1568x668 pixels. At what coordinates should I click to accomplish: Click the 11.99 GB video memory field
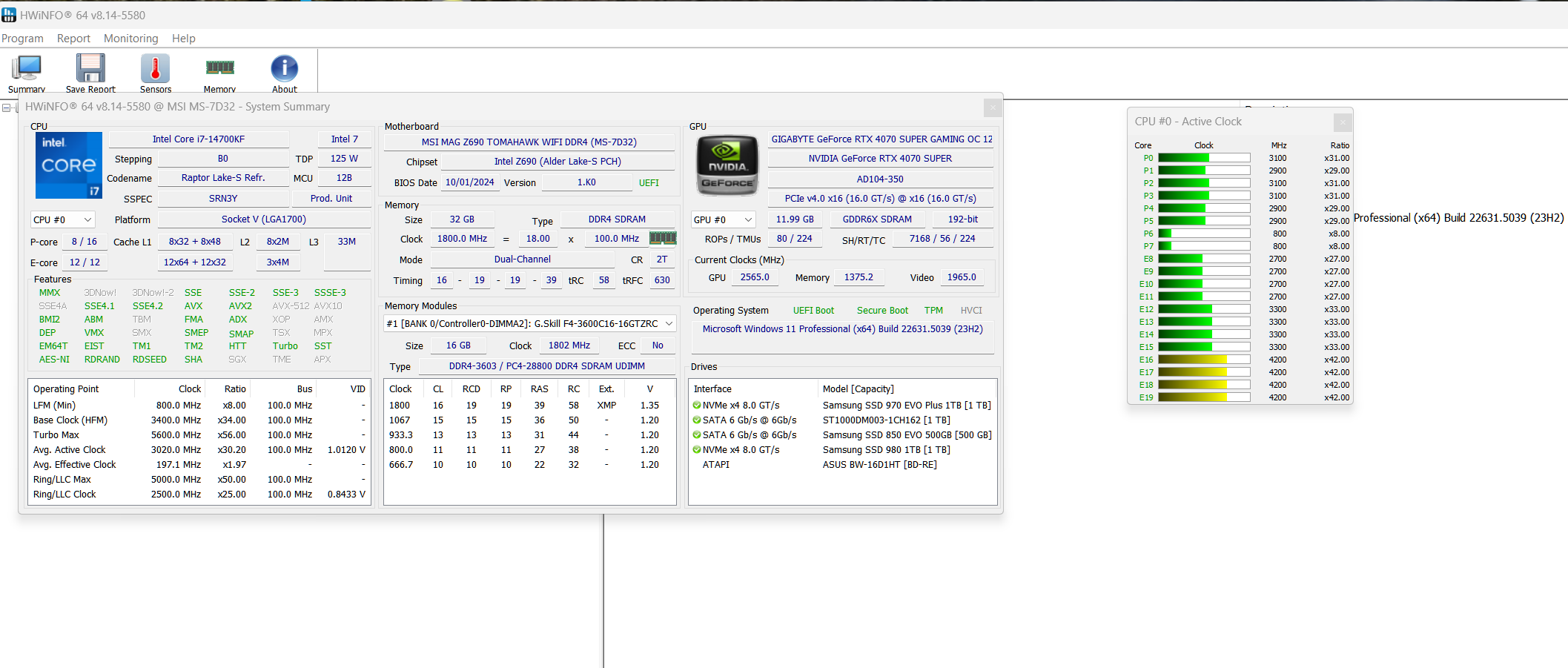[x=795, y=219]
